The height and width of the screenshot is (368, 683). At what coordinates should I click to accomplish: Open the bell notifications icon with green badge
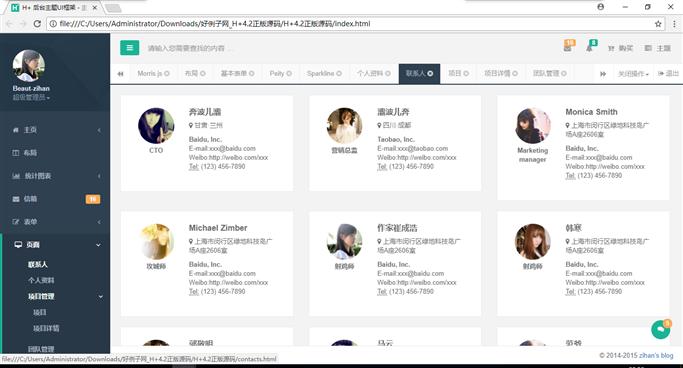(x=590, y=47)
